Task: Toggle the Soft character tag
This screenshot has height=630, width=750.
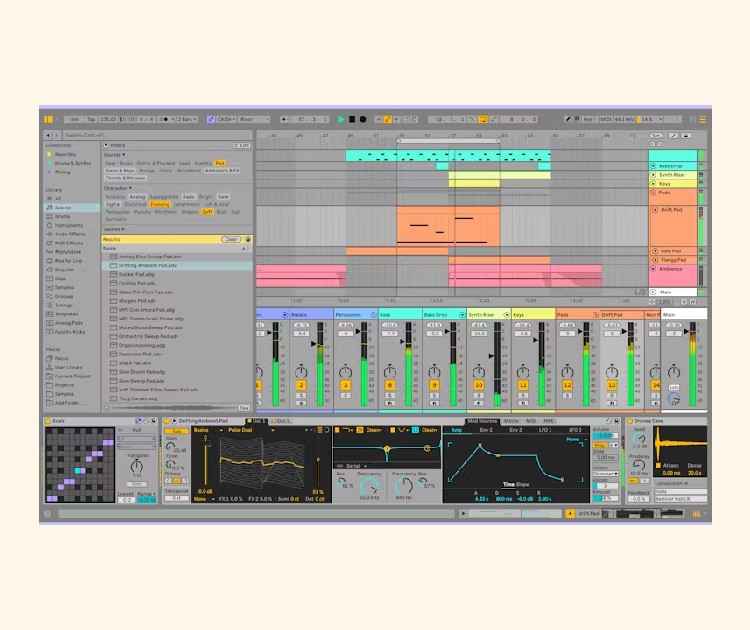Action: (x=207, y=212)
